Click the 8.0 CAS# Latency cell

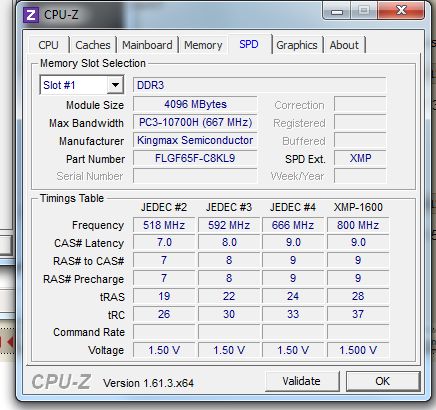[229, 242]
